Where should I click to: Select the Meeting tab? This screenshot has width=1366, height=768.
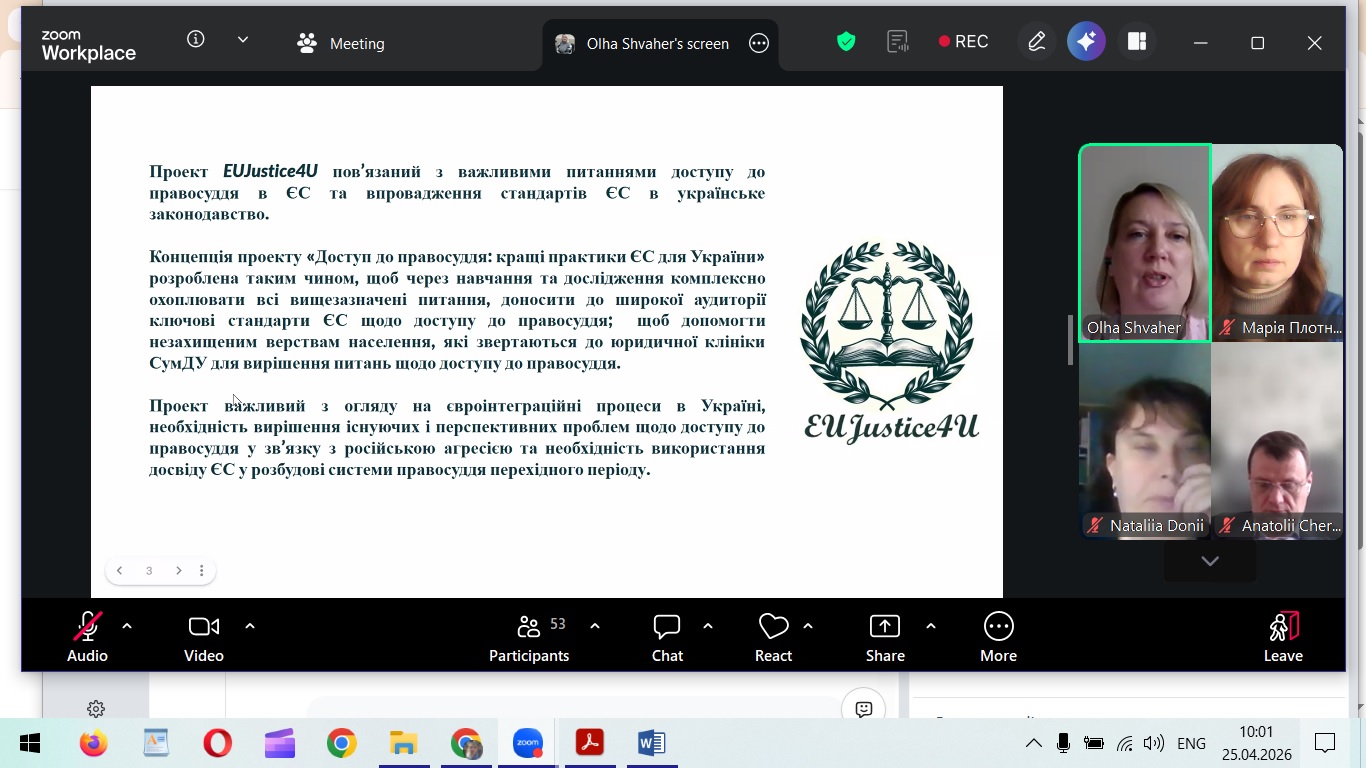coord(341,43)
